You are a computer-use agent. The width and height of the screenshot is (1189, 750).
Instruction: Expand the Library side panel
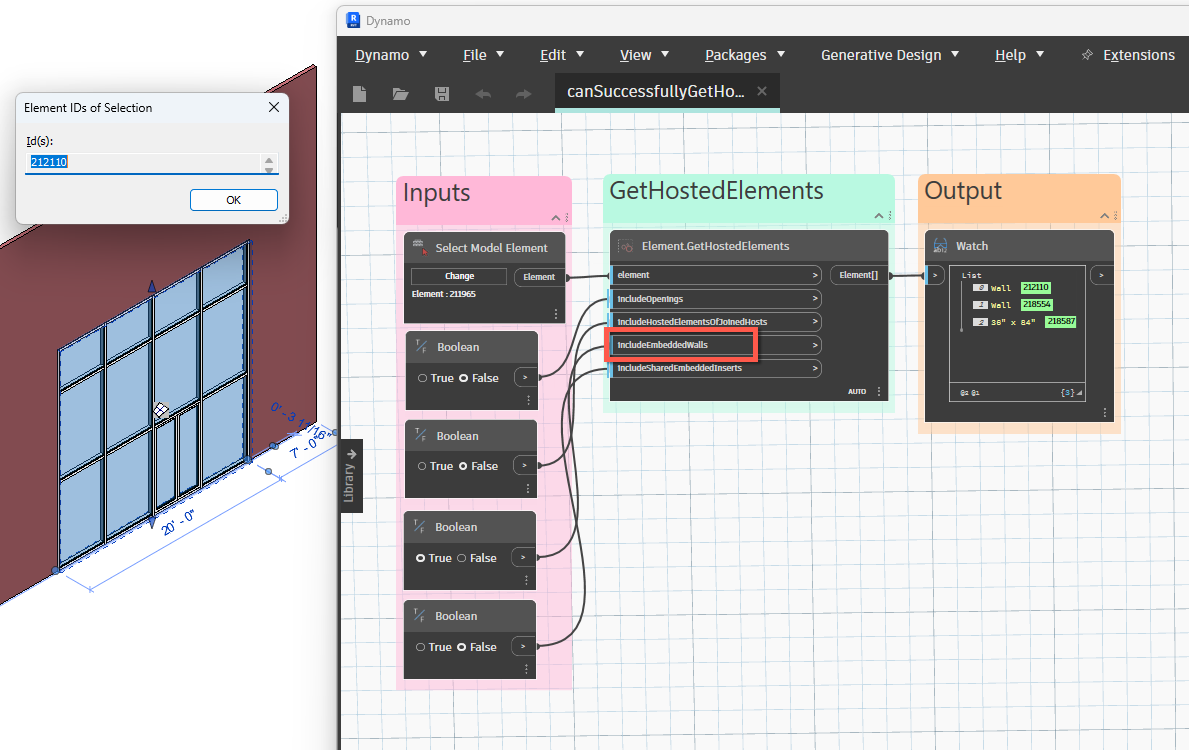[x=350, y=475]
